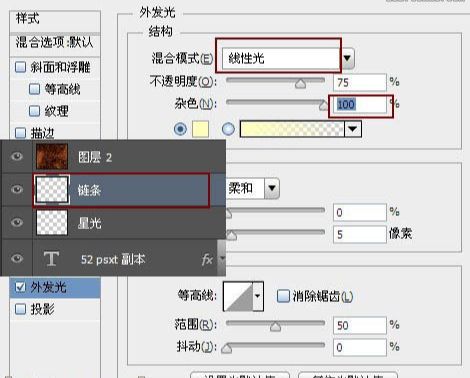Select the 投影 style entry
The height and width of the screenshot is (378, 470).
pyautogui.click(x=42, y=309)
